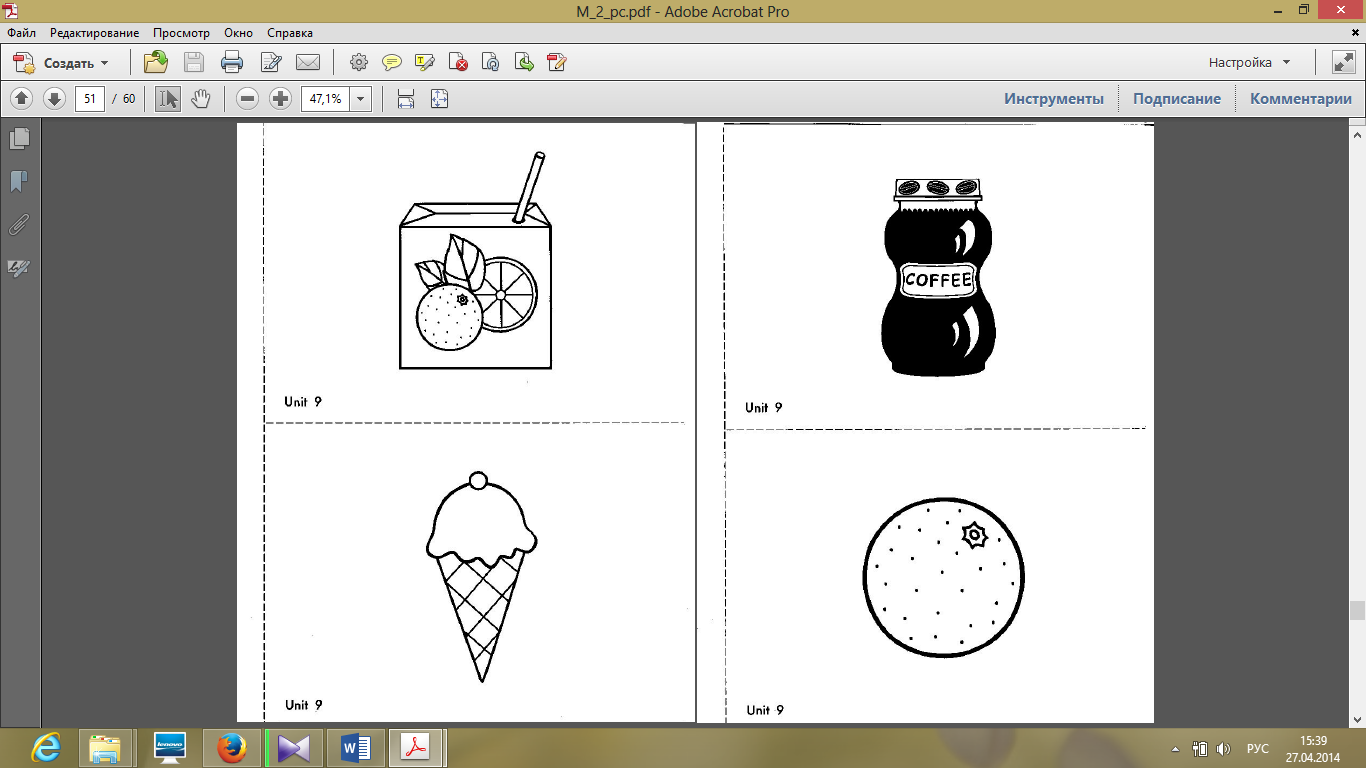Show hidden tray icons arrow
This screenshot has width=1366, height=768.
[1175, 749]
